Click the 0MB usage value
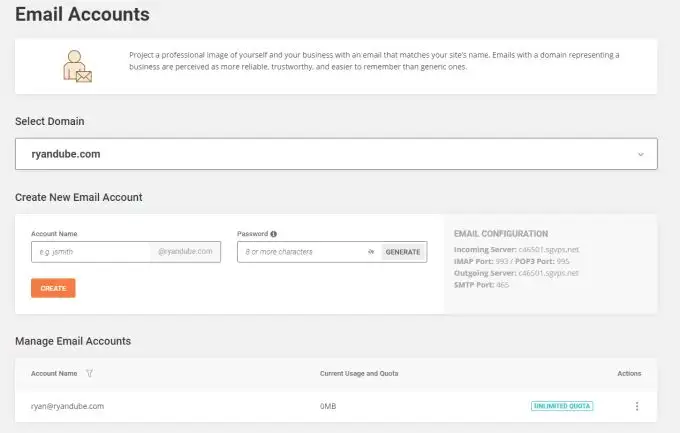This screenshot has height=433, width=680. (328, 406)
